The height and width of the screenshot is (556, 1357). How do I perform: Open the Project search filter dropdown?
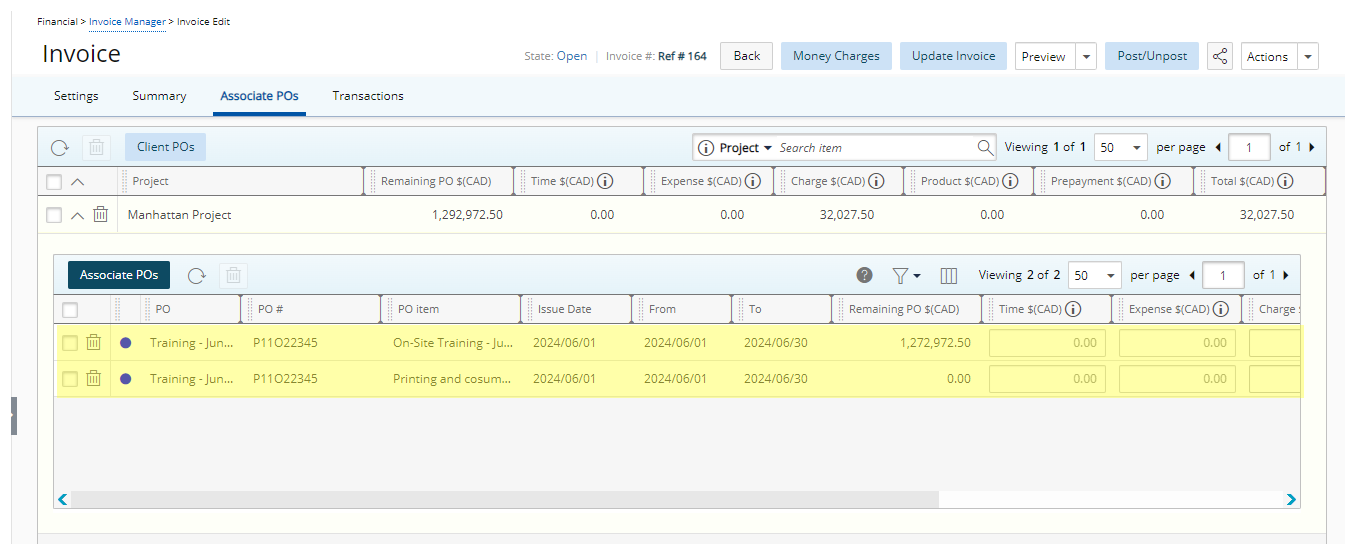[x=745, y=148]
